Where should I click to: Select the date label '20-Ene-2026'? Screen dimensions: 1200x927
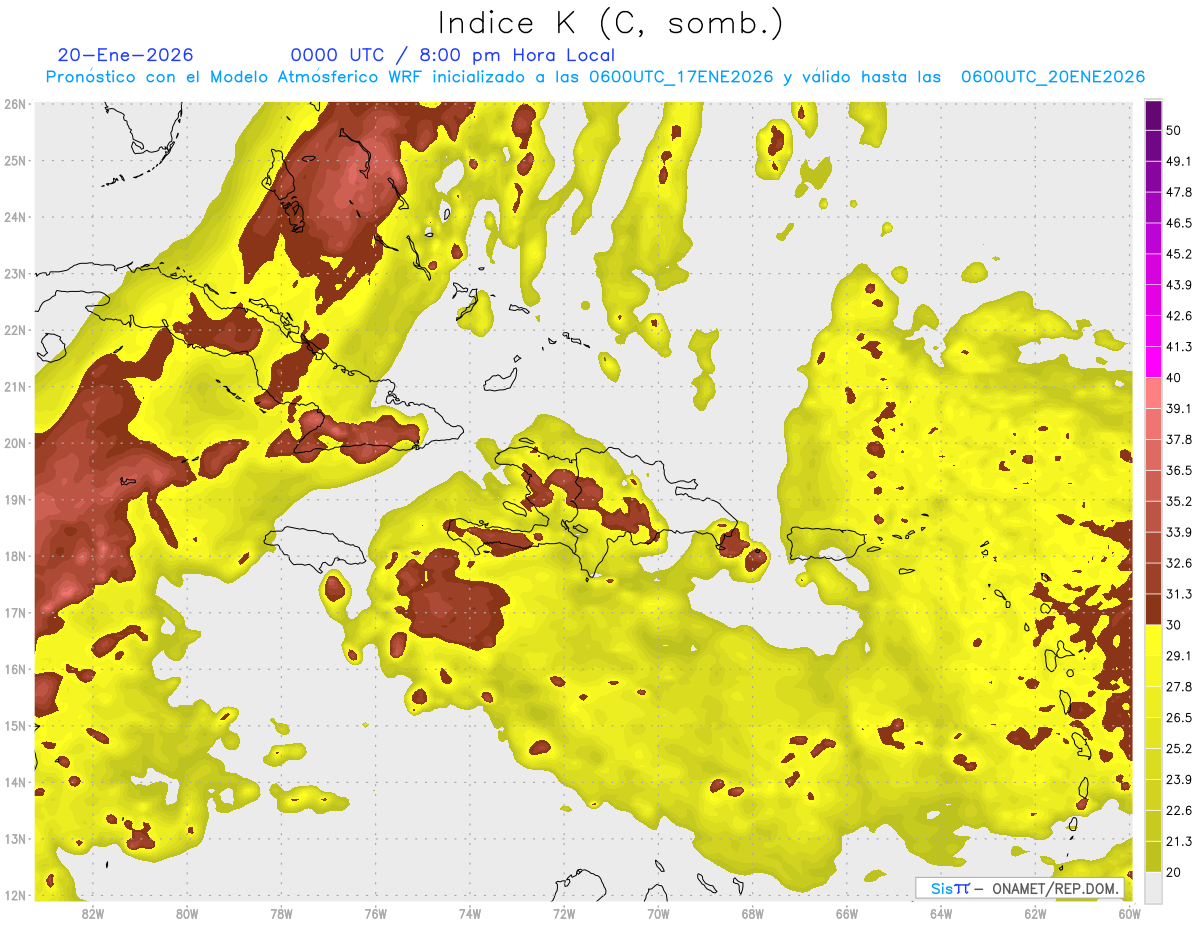point(125,56)
